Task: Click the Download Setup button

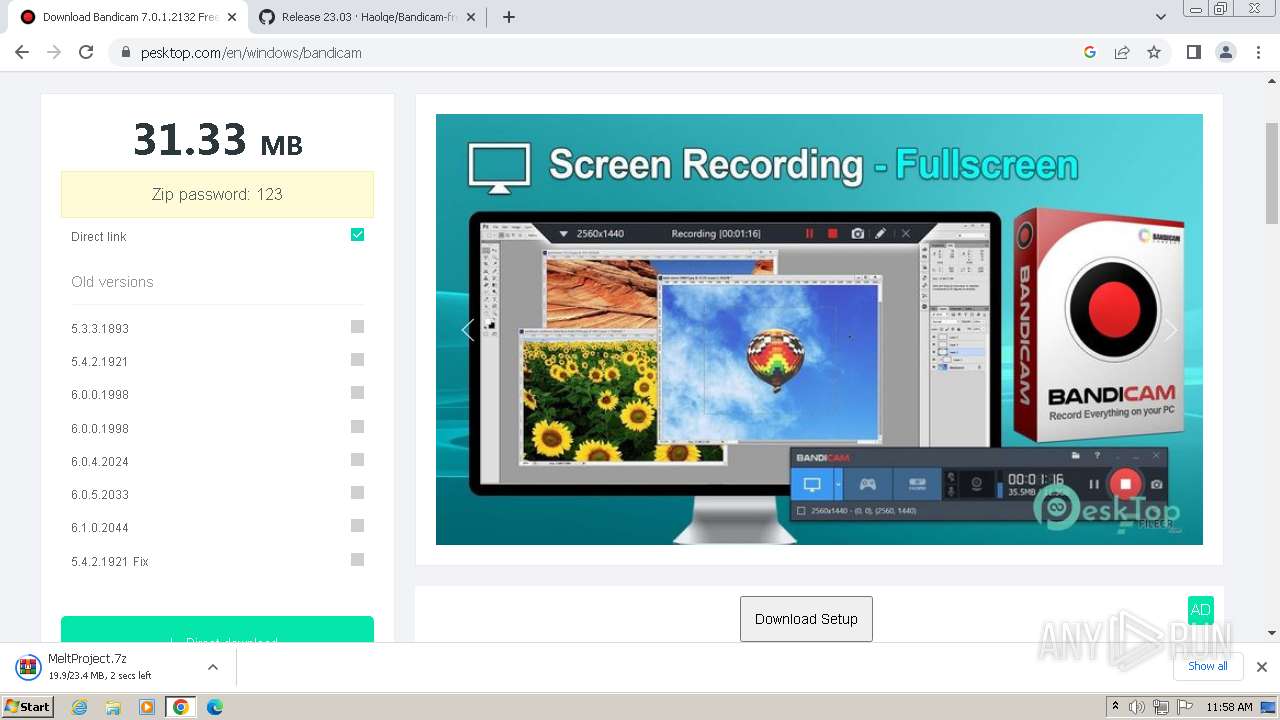Action: [806, 619]
